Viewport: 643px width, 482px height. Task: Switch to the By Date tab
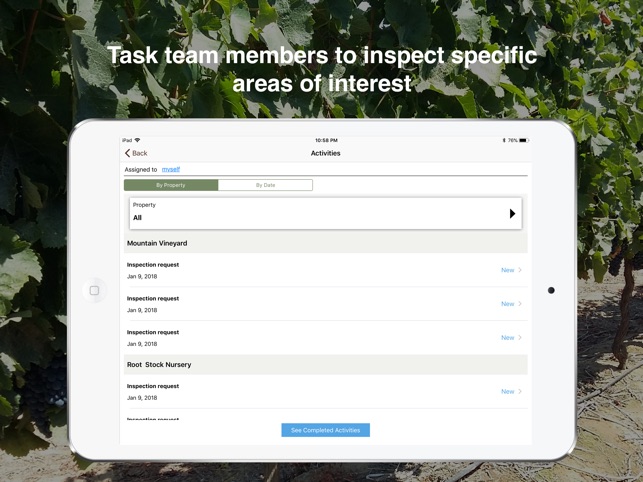click(x=265, y=185)
